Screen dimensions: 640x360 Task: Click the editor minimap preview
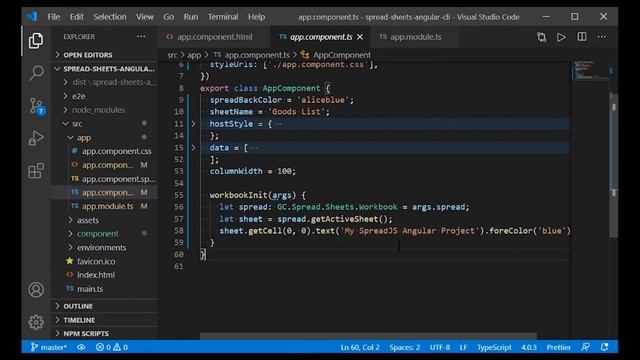[590, 71]
